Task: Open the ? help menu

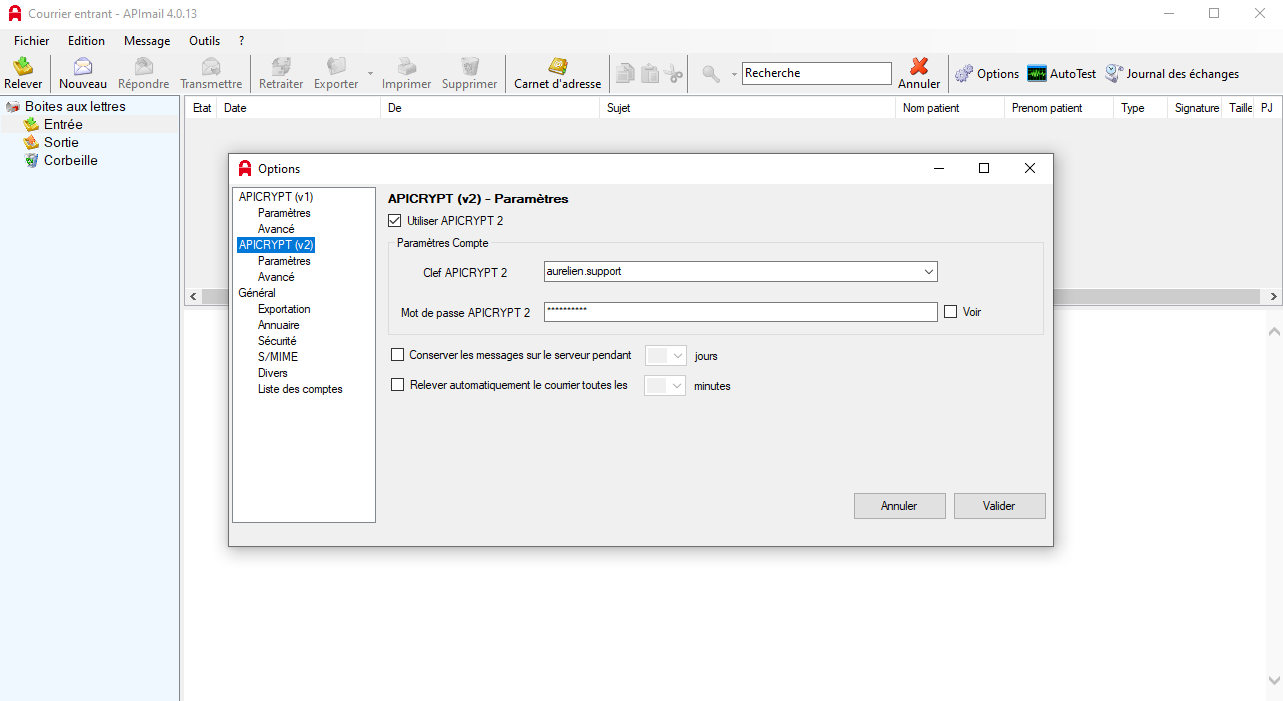Action: 241,41
